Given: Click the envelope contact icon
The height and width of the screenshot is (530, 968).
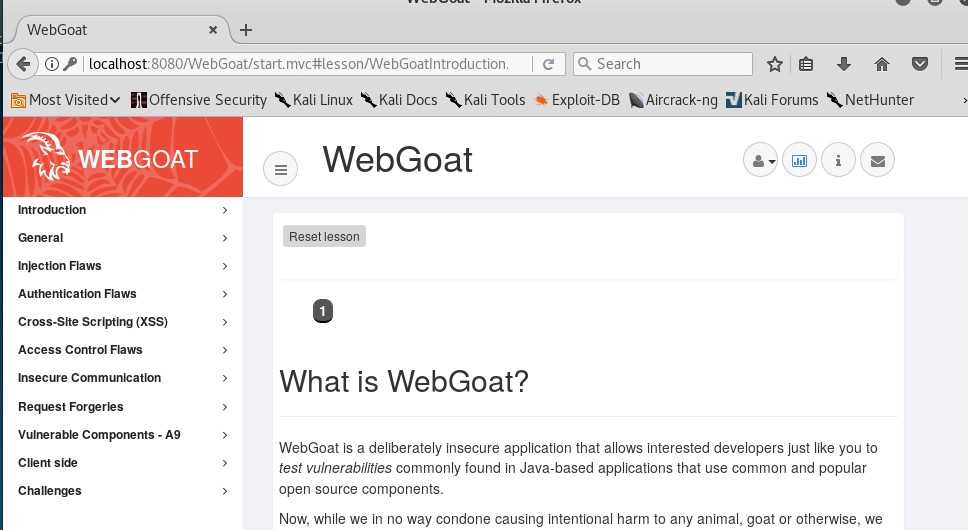Looking at the screenshot, I should [877, 160].
